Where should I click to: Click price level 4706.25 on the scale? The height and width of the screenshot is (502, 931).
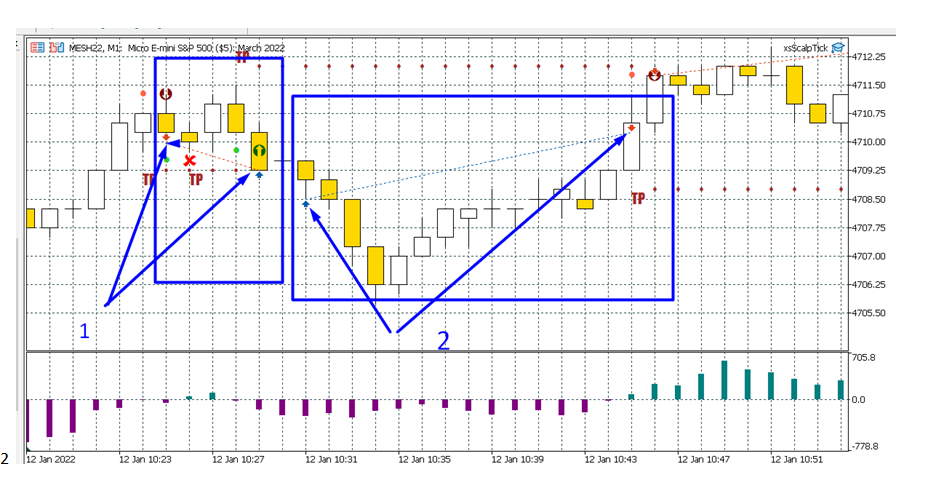[869, 285]
